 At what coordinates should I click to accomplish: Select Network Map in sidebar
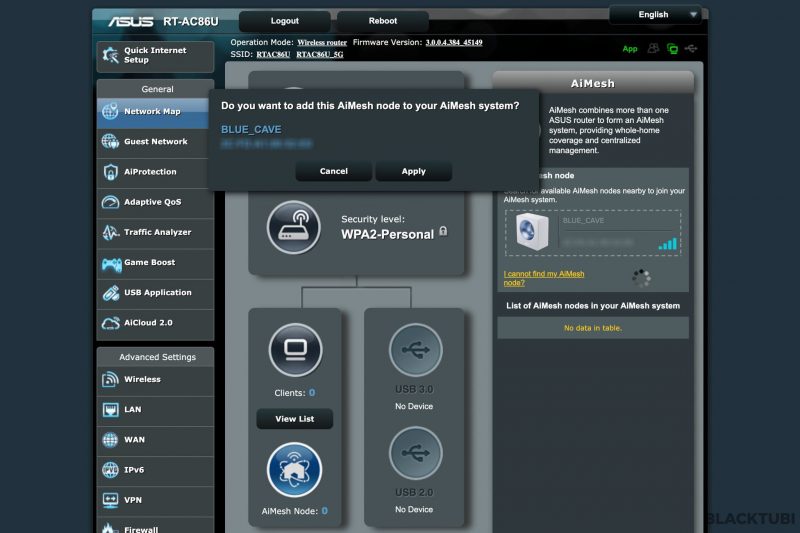[x=155, y=111]
